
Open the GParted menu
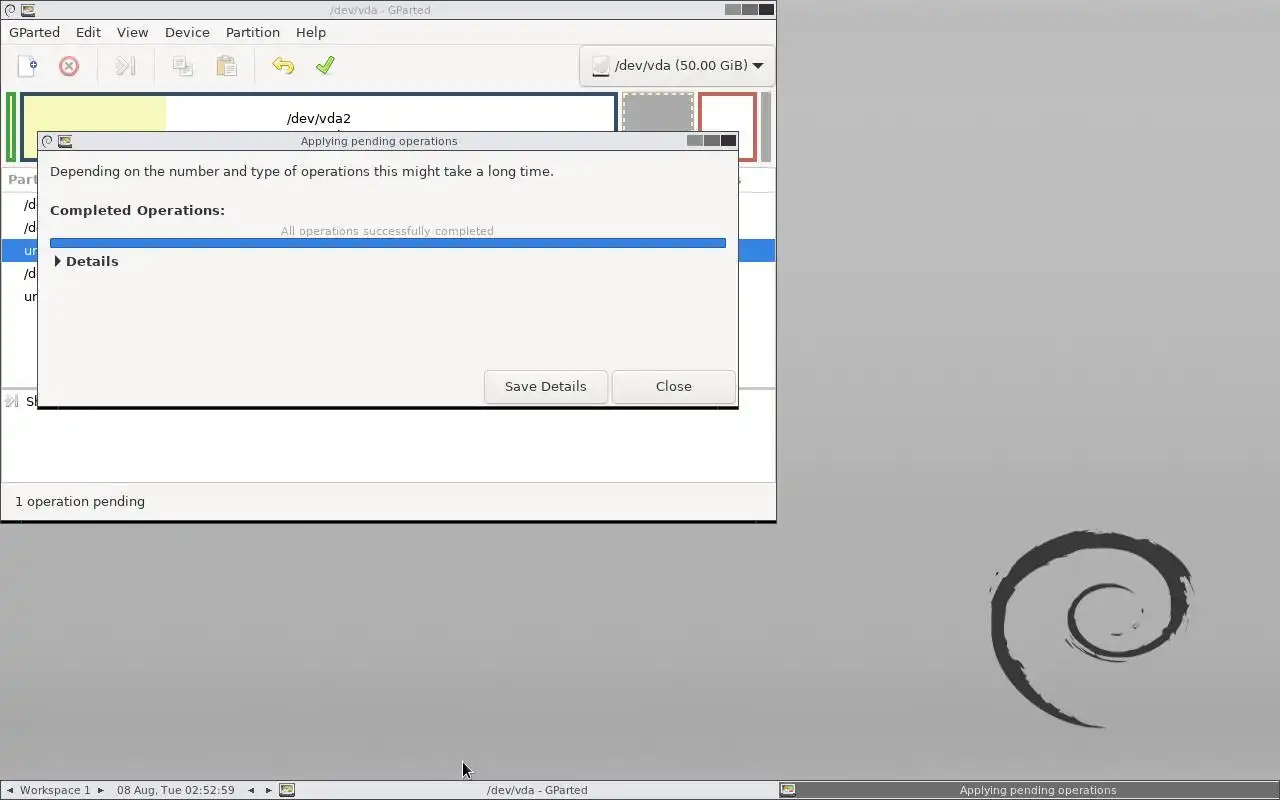(35, 32)
